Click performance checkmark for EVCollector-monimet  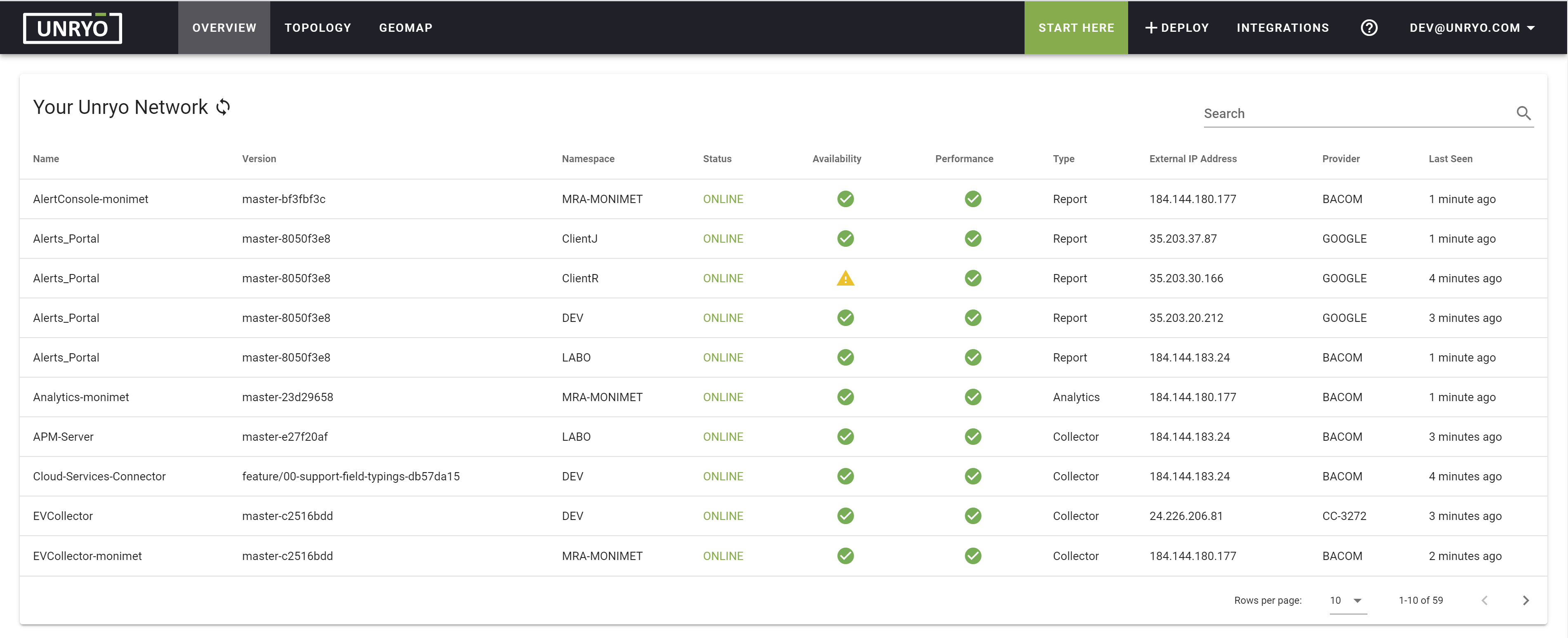[973, 556]
